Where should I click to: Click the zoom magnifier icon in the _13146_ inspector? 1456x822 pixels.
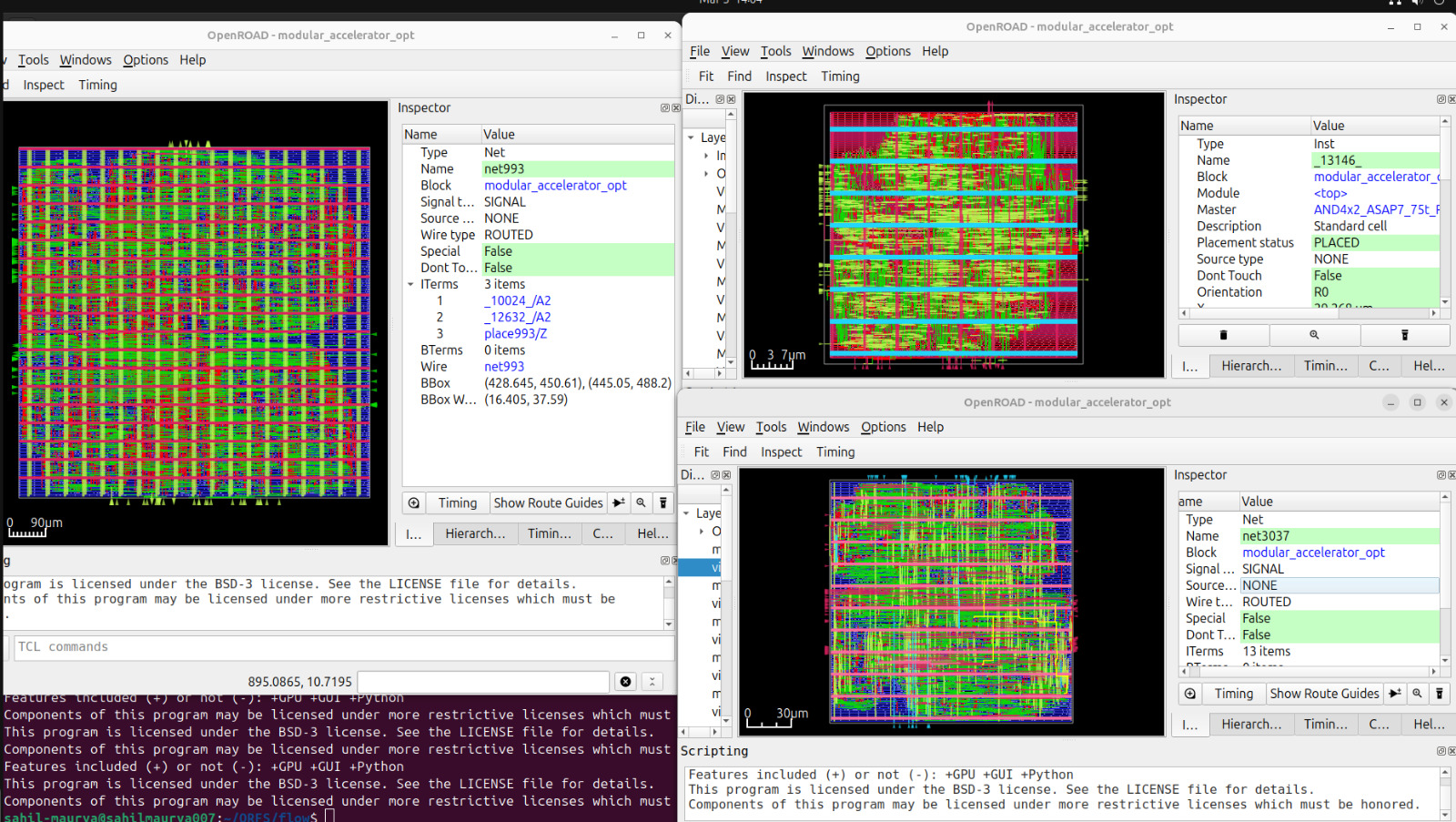pos(1314,335)
